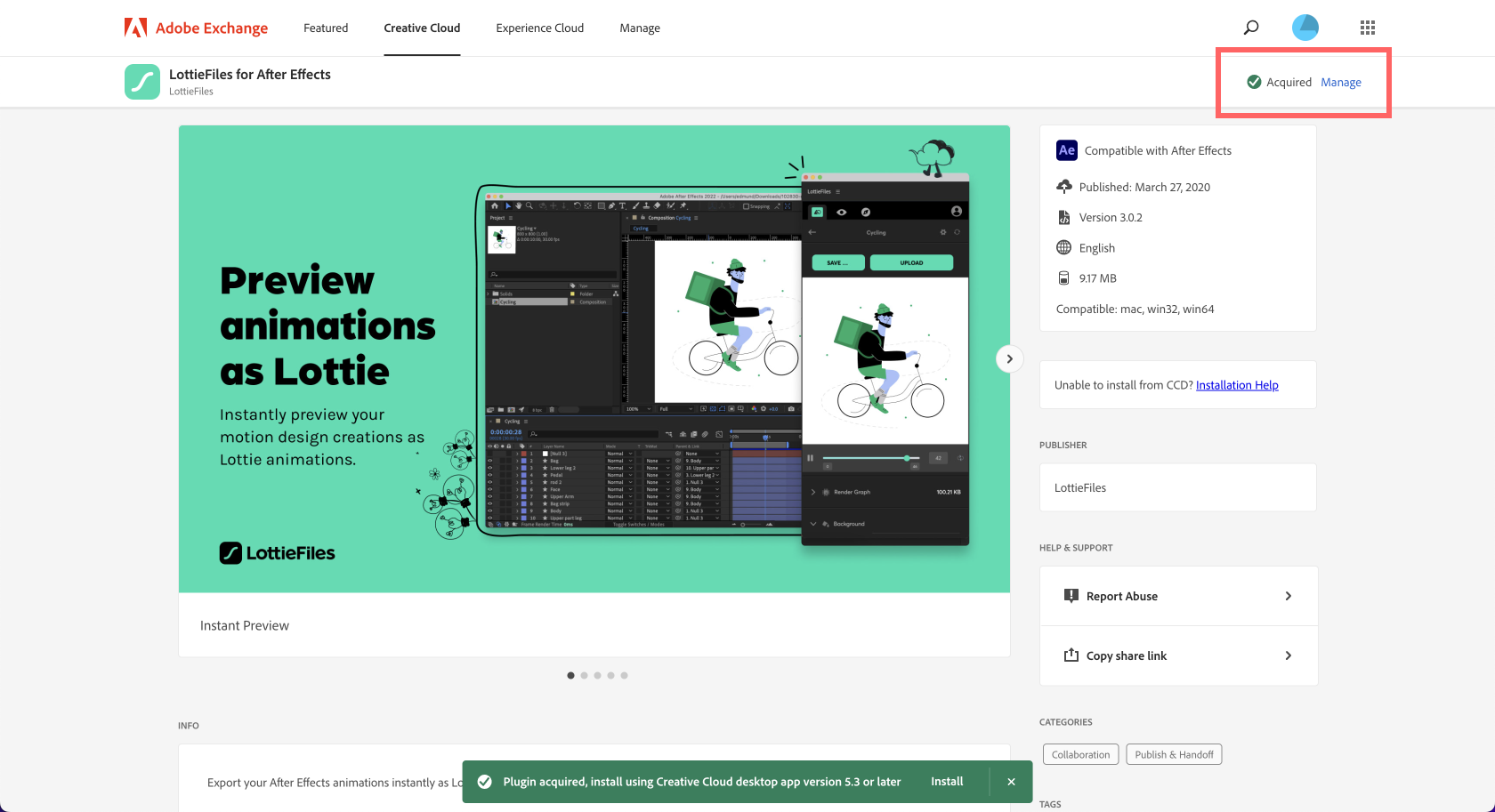Go to the Featured tab
This screenshot has width=1495, height=812.
[326, 28]
